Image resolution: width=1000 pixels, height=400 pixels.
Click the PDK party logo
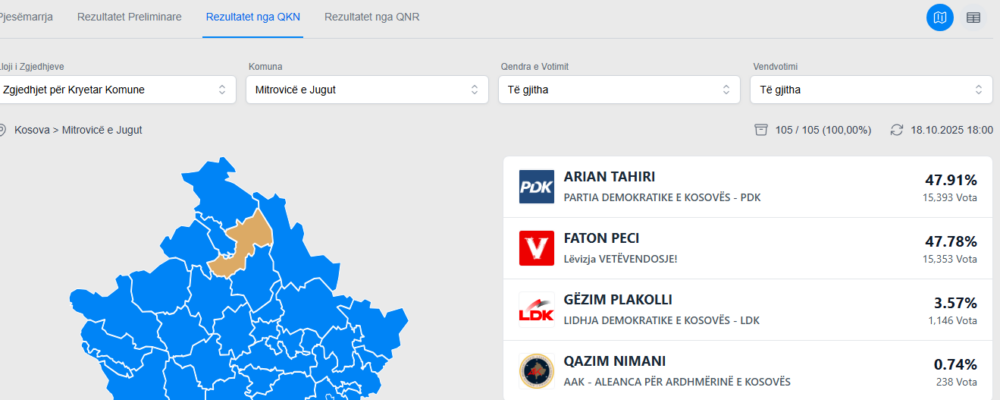click(x=537, y=187)
